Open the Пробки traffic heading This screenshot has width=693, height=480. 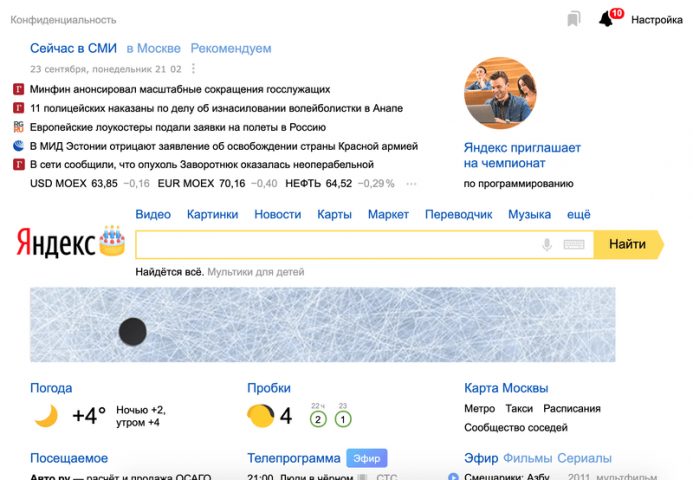tap(269, 388)
